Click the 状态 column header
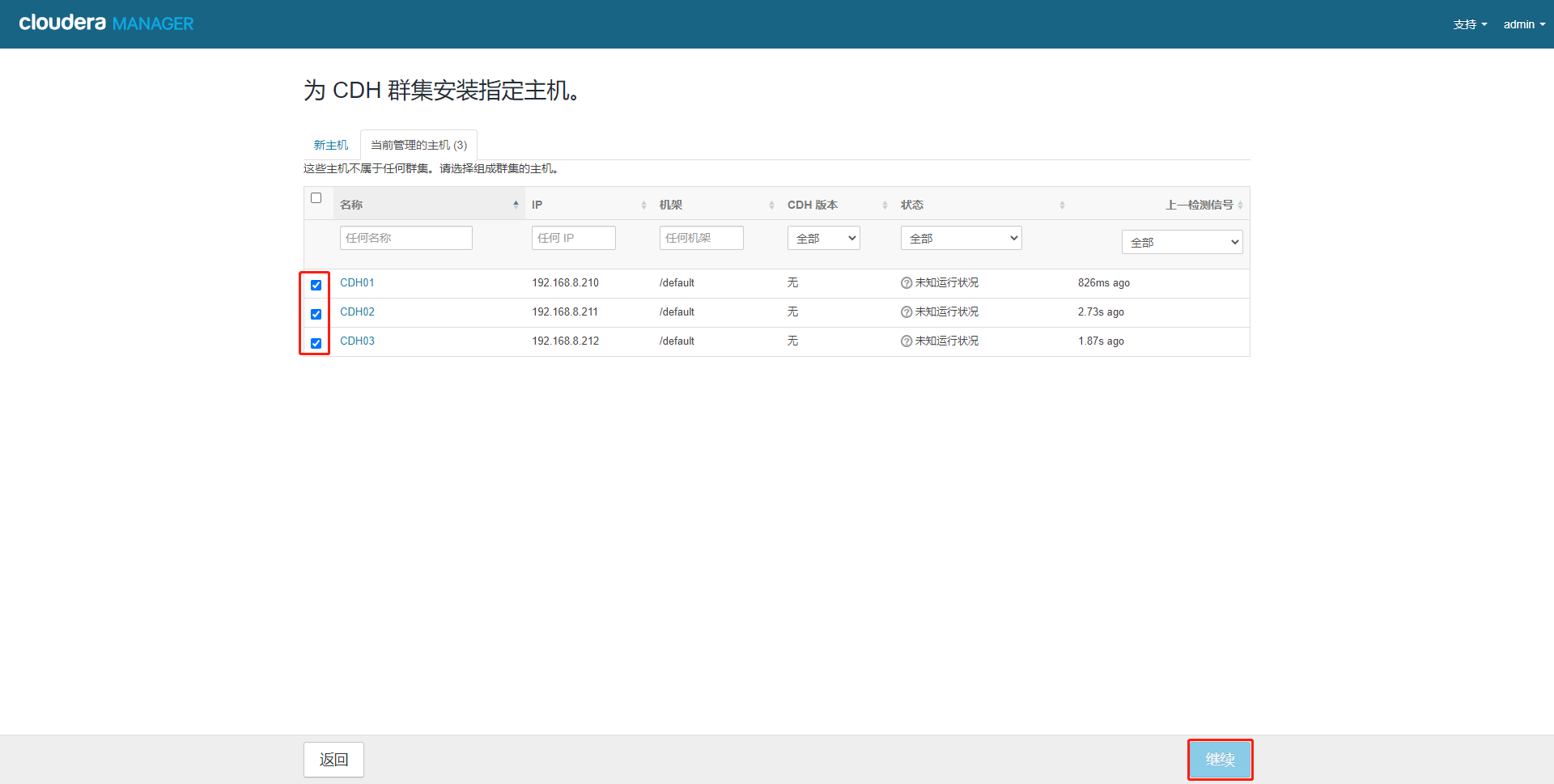Image resolution: width=1554 pixels, height=784 pixels. coord(983,205)
